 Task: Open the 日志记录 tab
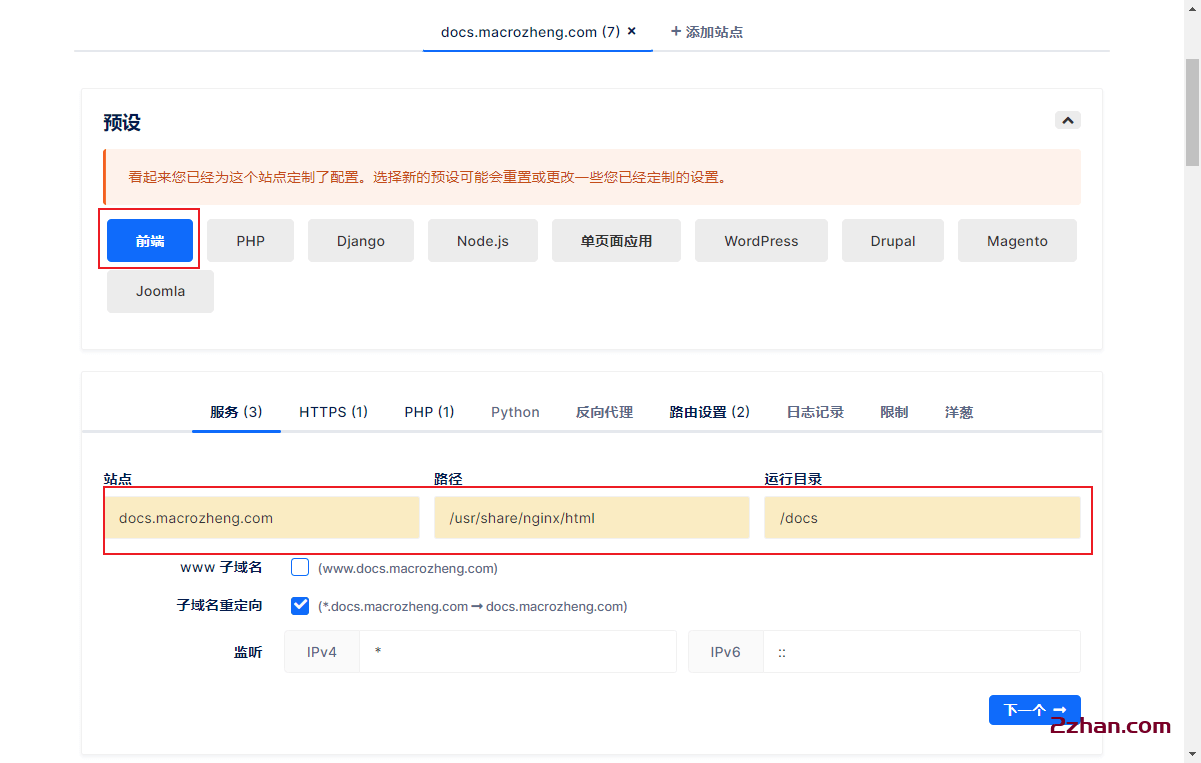[x=814, y=411]
